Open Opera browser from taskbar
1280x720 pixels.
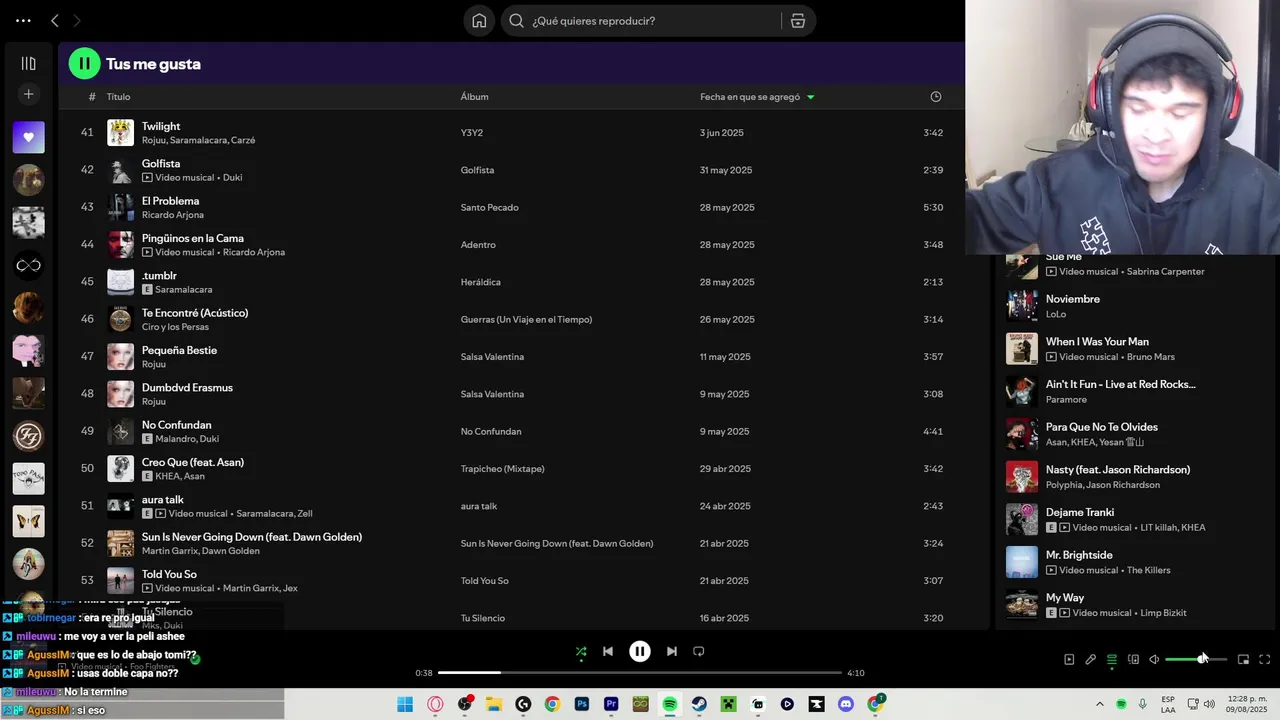(435, 704)
